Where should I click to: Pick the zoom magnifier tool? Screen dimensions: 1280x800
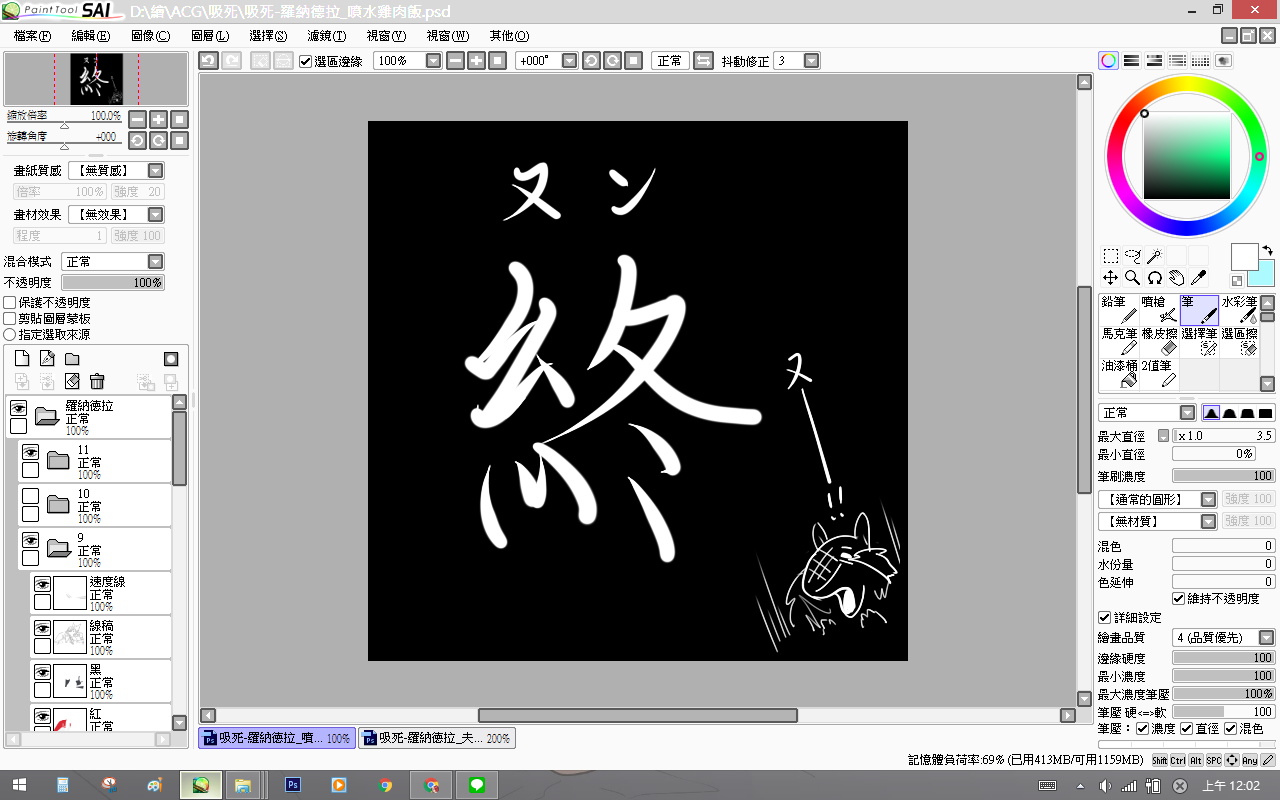(x=1133, y=278)
